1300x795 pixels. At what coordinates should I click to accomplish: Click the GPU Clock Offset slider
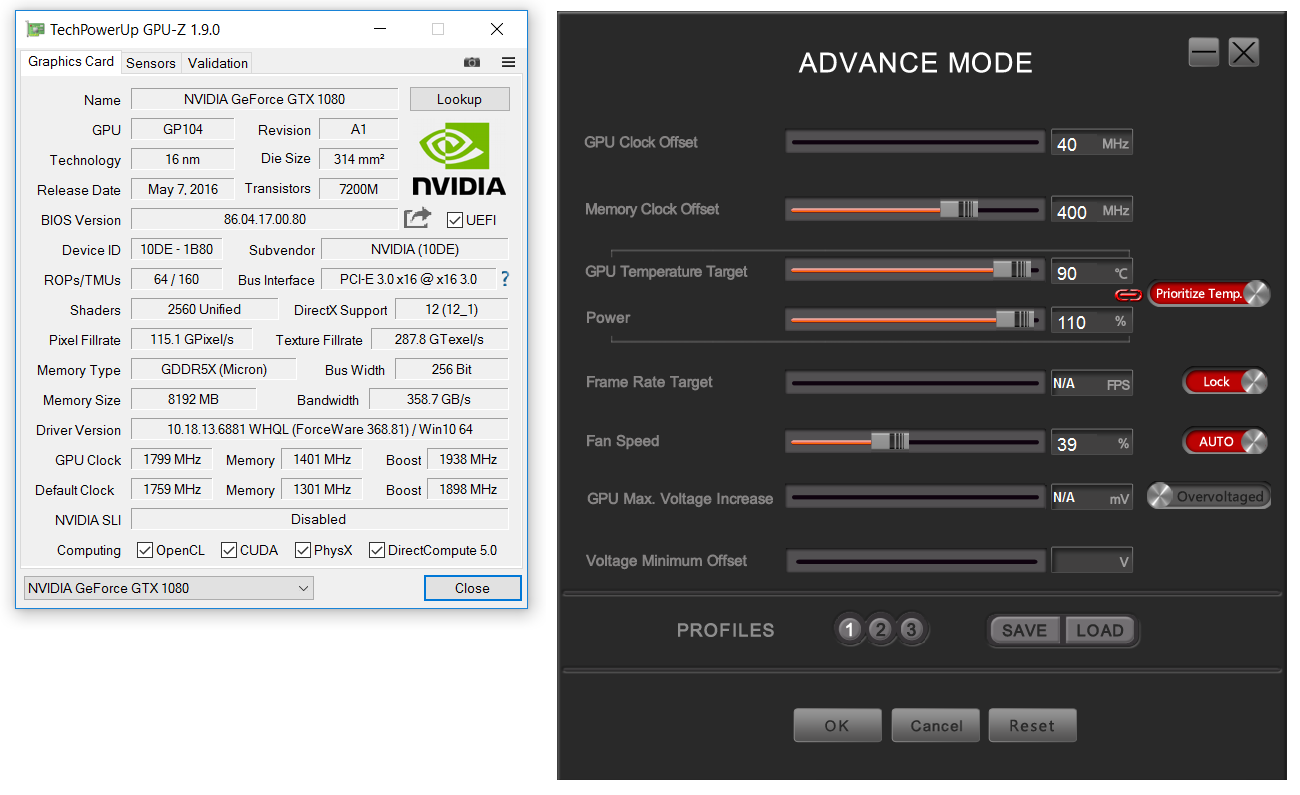(x=914, y=143)
